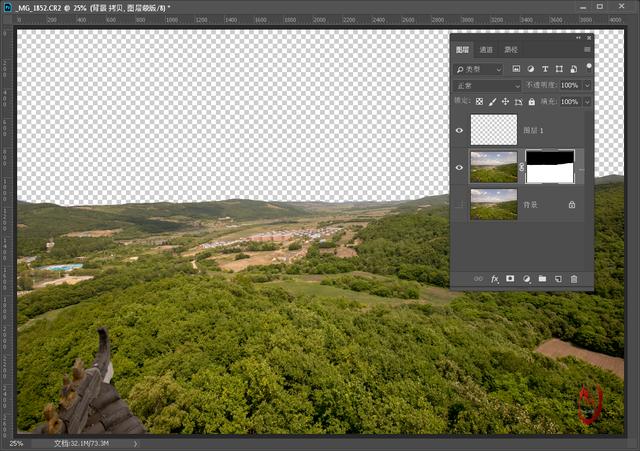
Task: Hide the masked 背景 拷贝 layer
Action: (460, 167)
